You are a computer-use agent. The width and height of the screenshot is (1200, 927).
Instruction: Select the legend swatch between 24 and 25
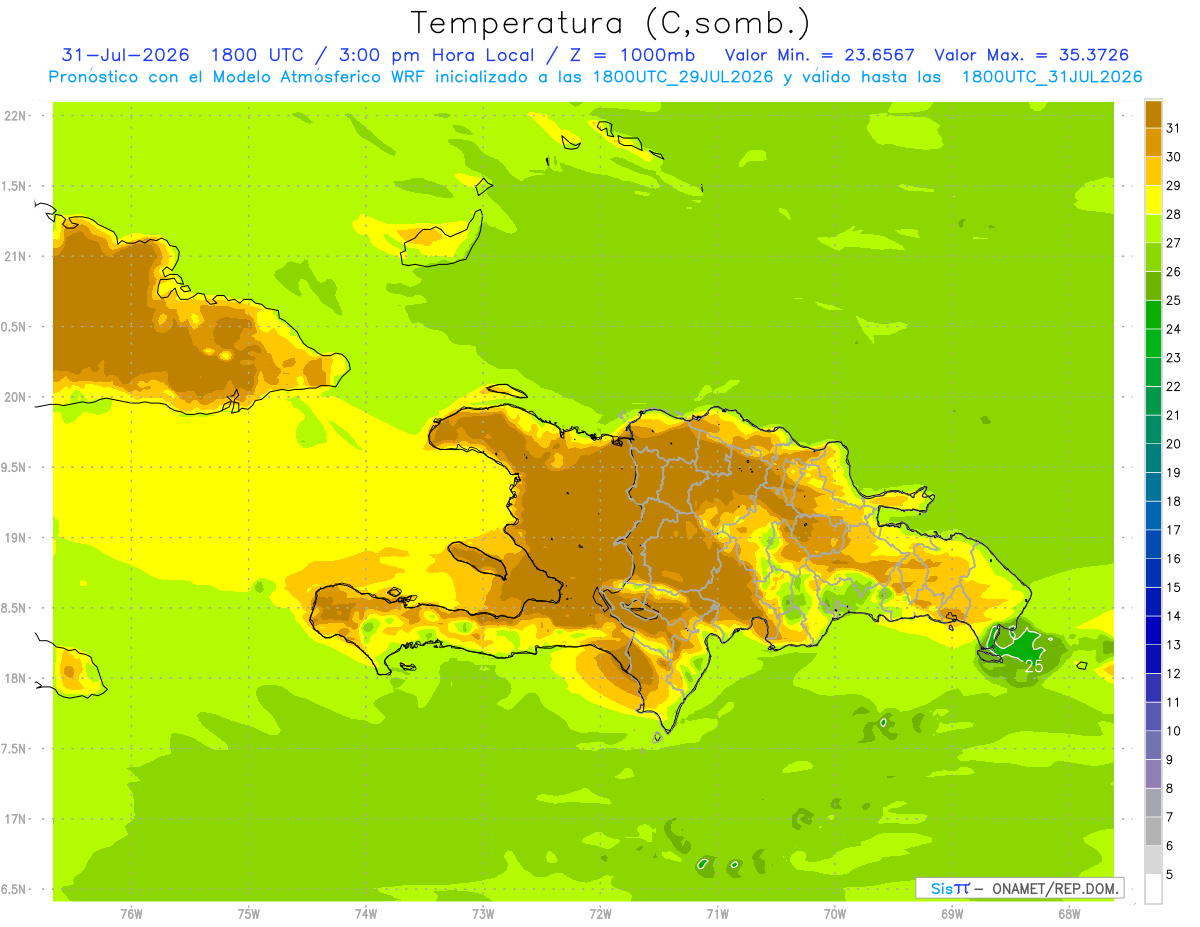1153,315
